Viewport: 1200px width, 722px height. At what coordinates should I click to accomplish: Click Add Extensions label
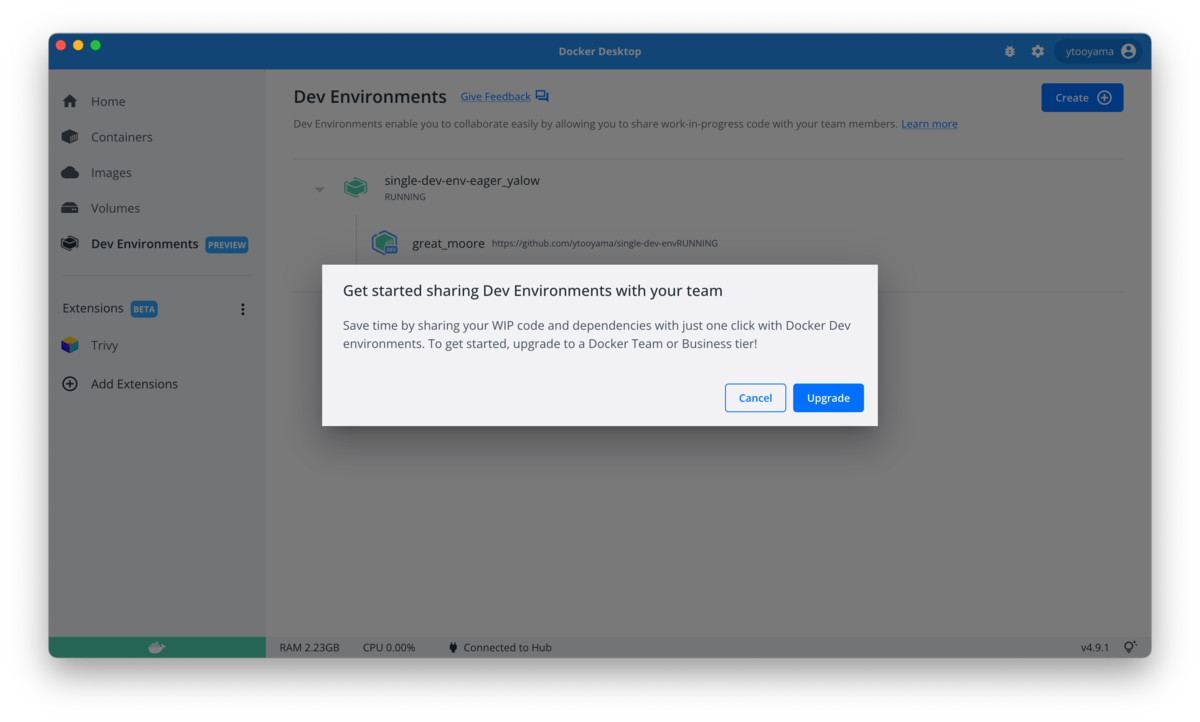(x=134, y=384)
